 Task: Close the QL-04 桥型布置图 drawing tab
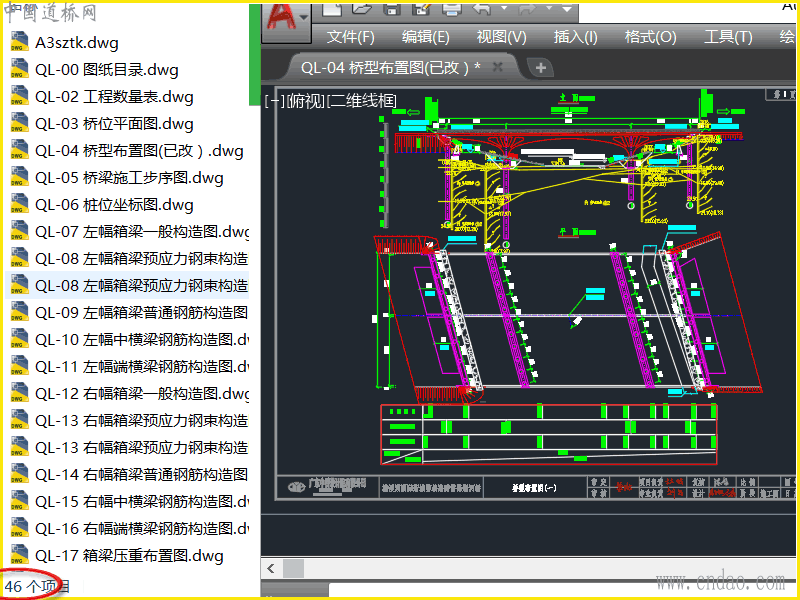click(498, 67)
